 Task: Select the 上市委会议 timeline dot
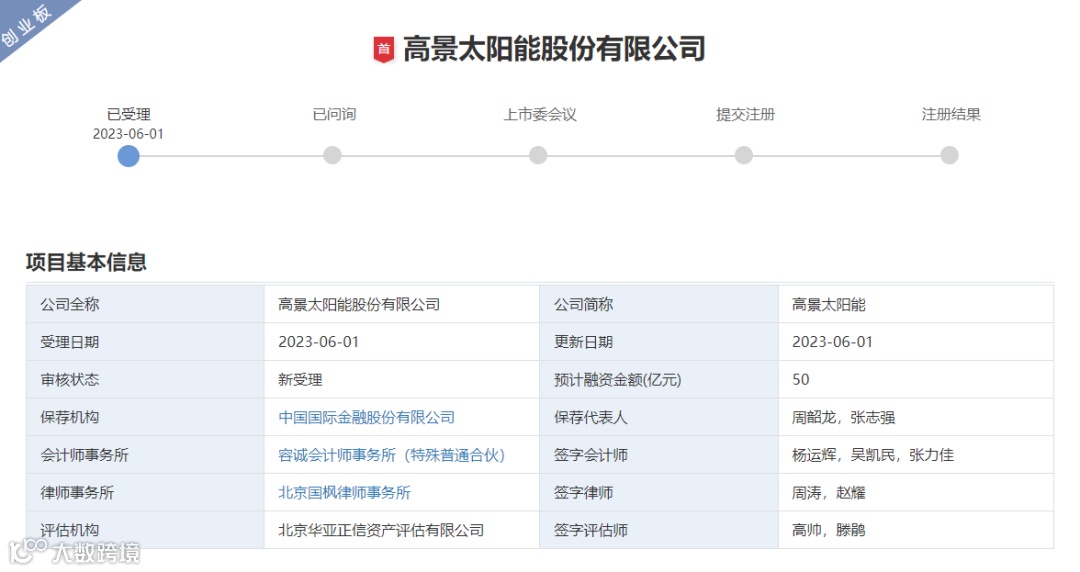tap(538, 155)
